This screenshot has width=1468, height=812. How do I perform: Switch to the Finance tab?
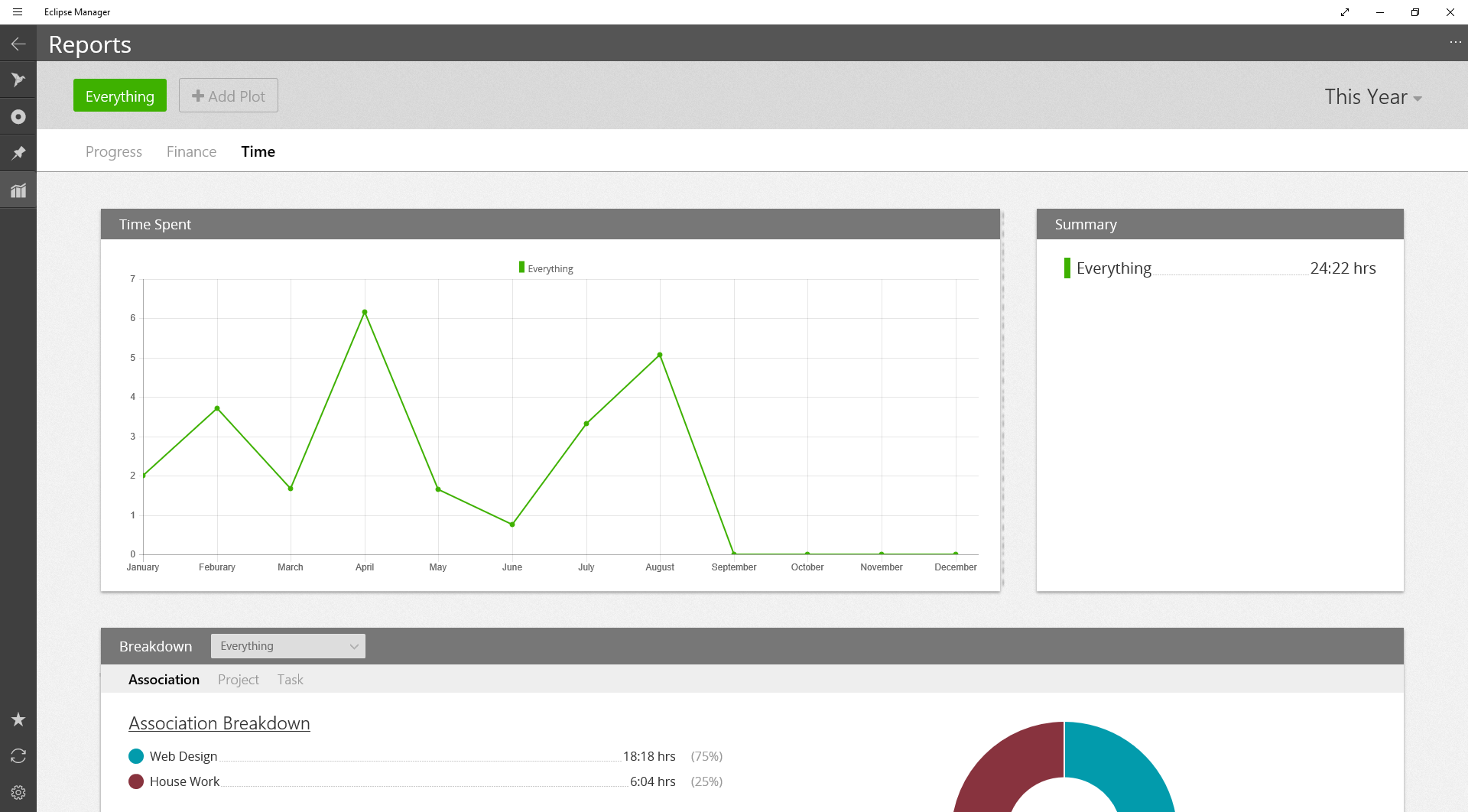point(191,151)
